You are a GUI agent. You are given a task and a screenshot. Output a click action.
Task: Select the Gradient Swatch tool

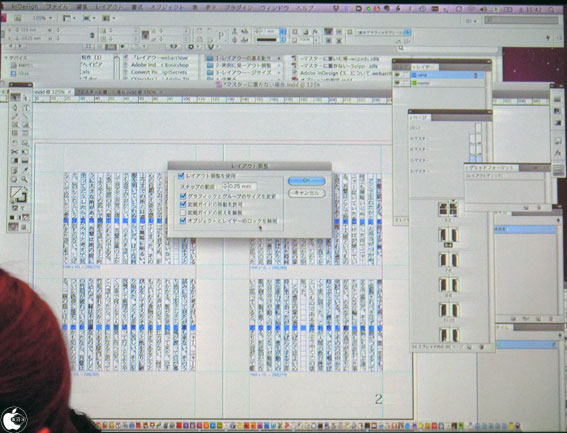[15, 161]
